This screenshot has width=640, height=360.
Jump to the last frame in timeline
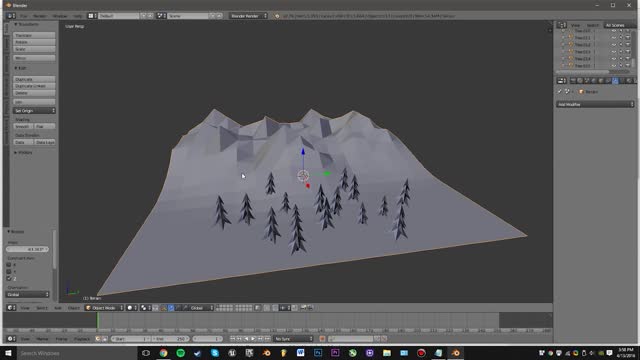tap(267, 339)
